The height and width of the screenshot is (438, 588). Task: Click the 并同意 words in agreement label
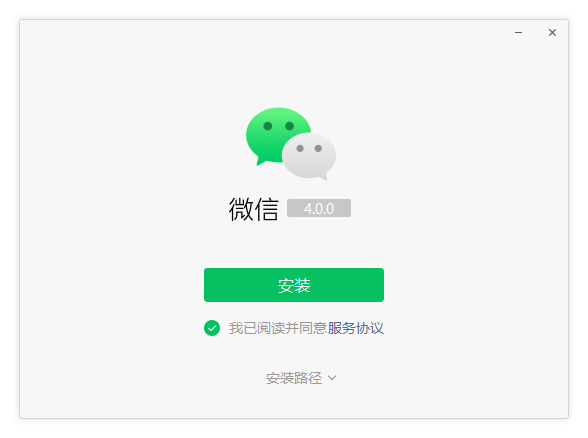click(x=306, y=328)
